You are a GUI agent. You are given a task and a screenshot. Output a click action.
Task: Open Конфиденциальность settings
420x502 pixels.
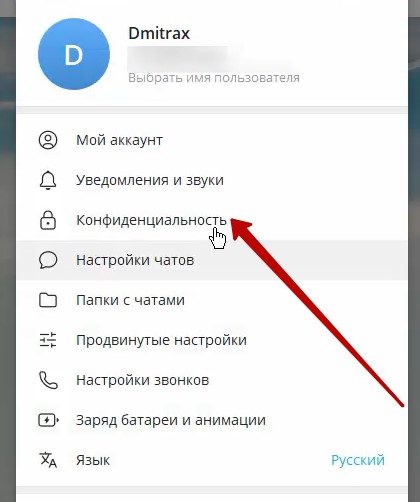212,220
